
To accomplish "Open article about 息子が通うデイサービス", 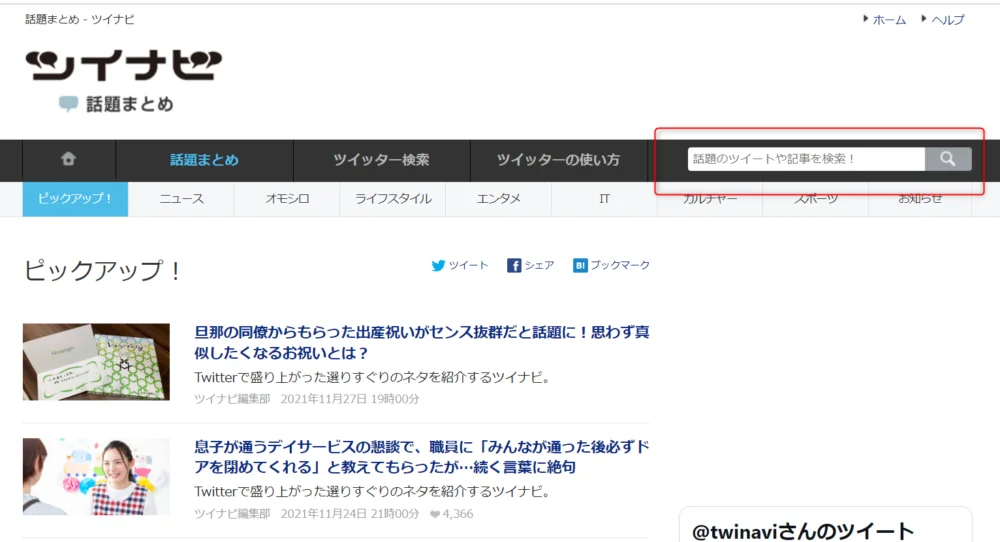I will pyautogui.click(x=422, y=457).
